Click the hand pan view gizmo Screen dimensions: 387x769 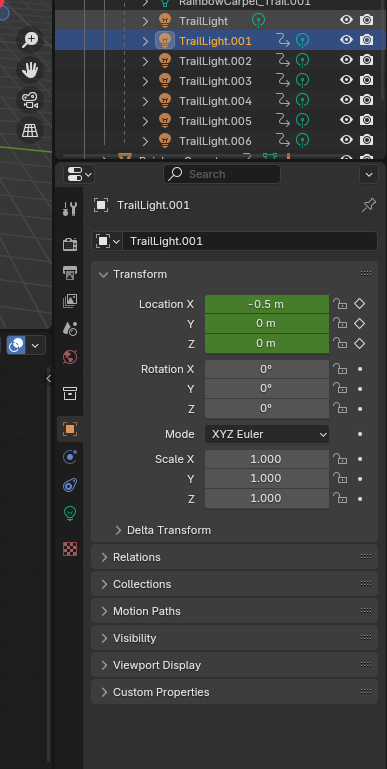pos(30,71)
